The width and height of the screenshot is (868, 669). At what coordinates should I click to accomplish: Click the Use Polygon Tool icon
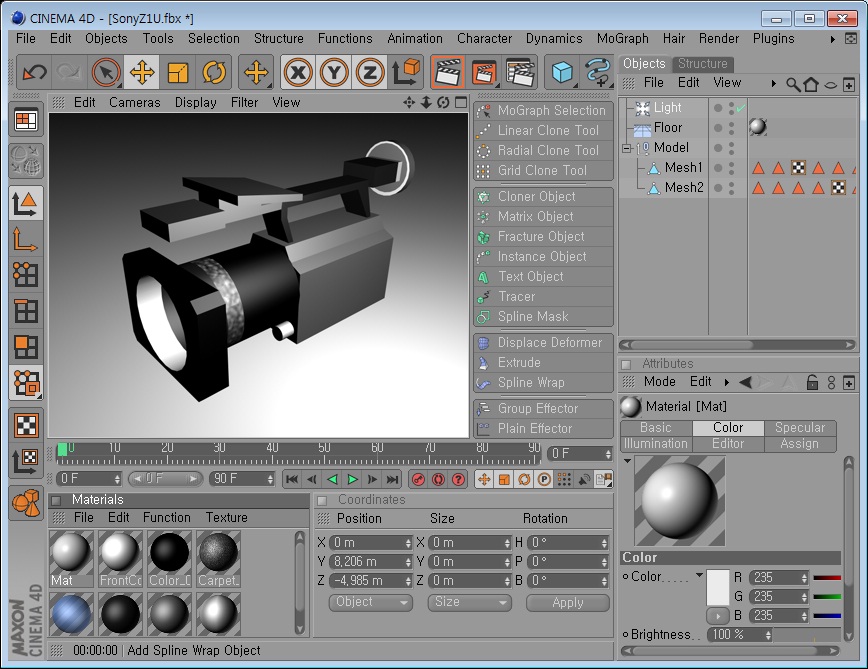(x=26, y=348)
